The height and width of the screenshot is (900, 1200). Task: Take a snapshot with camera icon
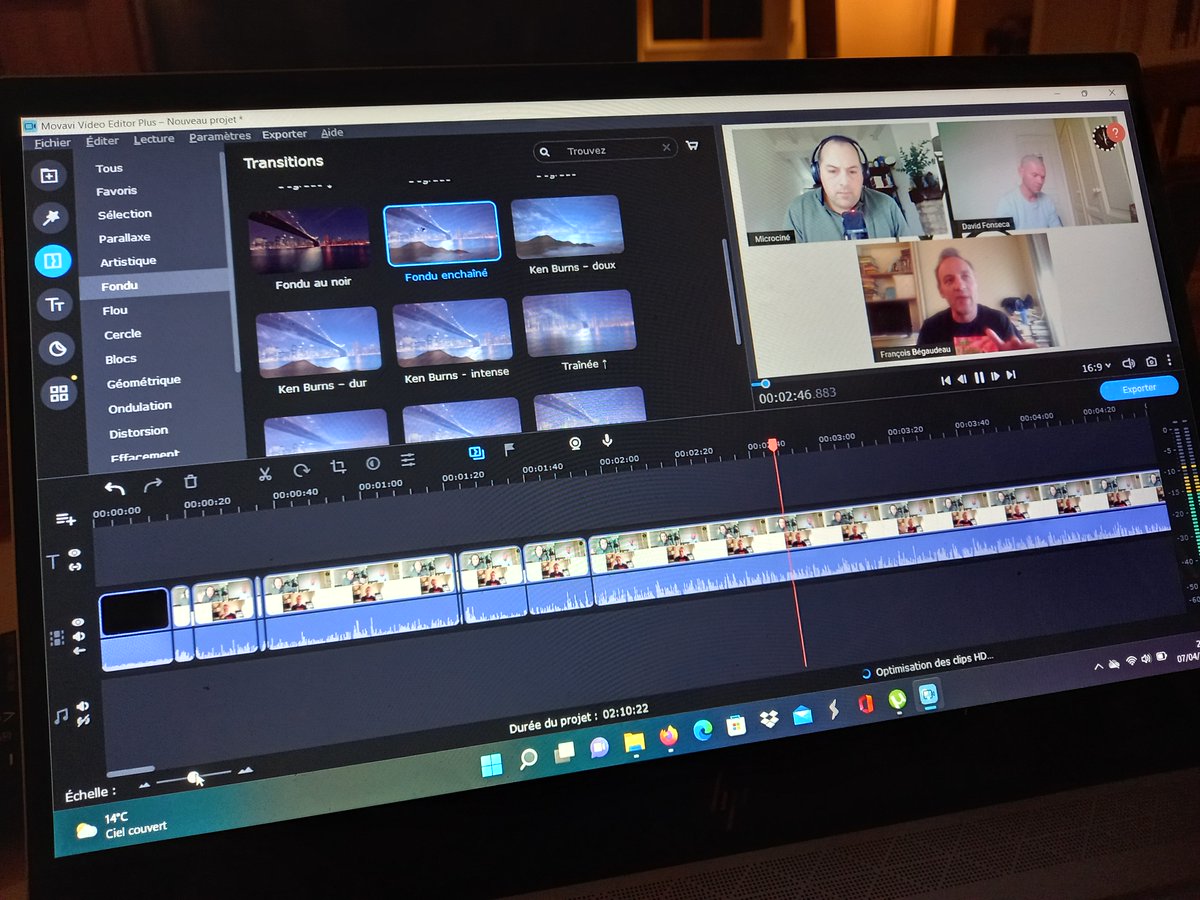click(1151, 362)
